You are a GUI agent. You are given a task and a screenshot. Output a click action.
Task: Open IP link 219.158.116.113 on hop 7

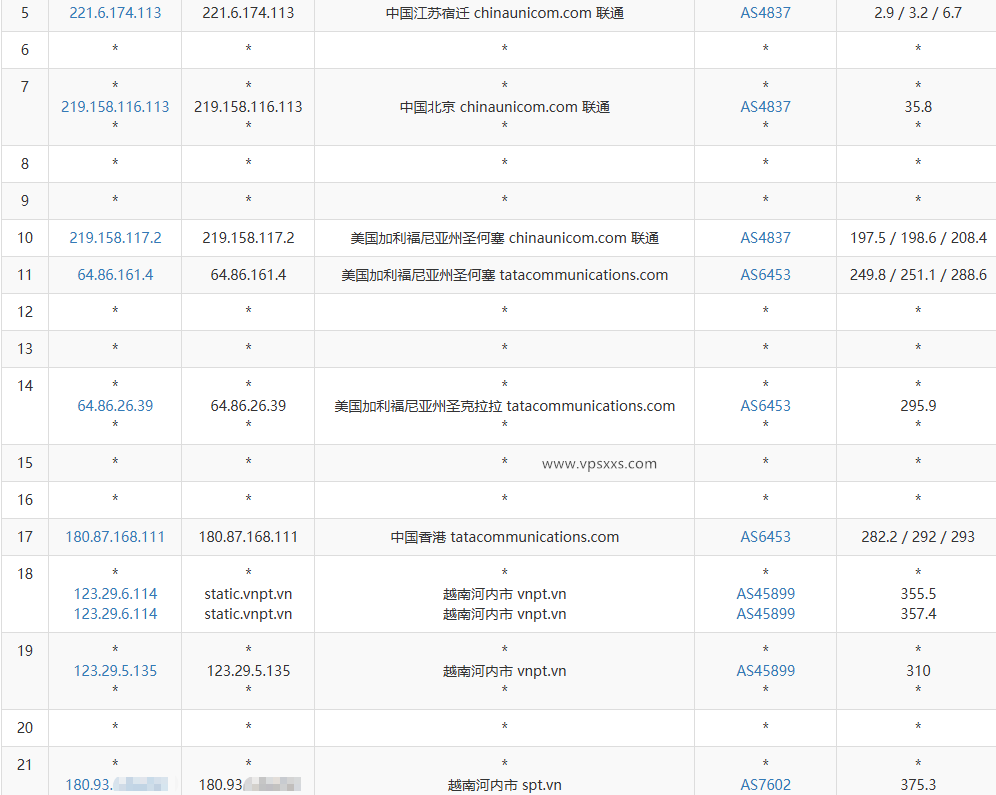pyautogui.click(x=114, y=105)
